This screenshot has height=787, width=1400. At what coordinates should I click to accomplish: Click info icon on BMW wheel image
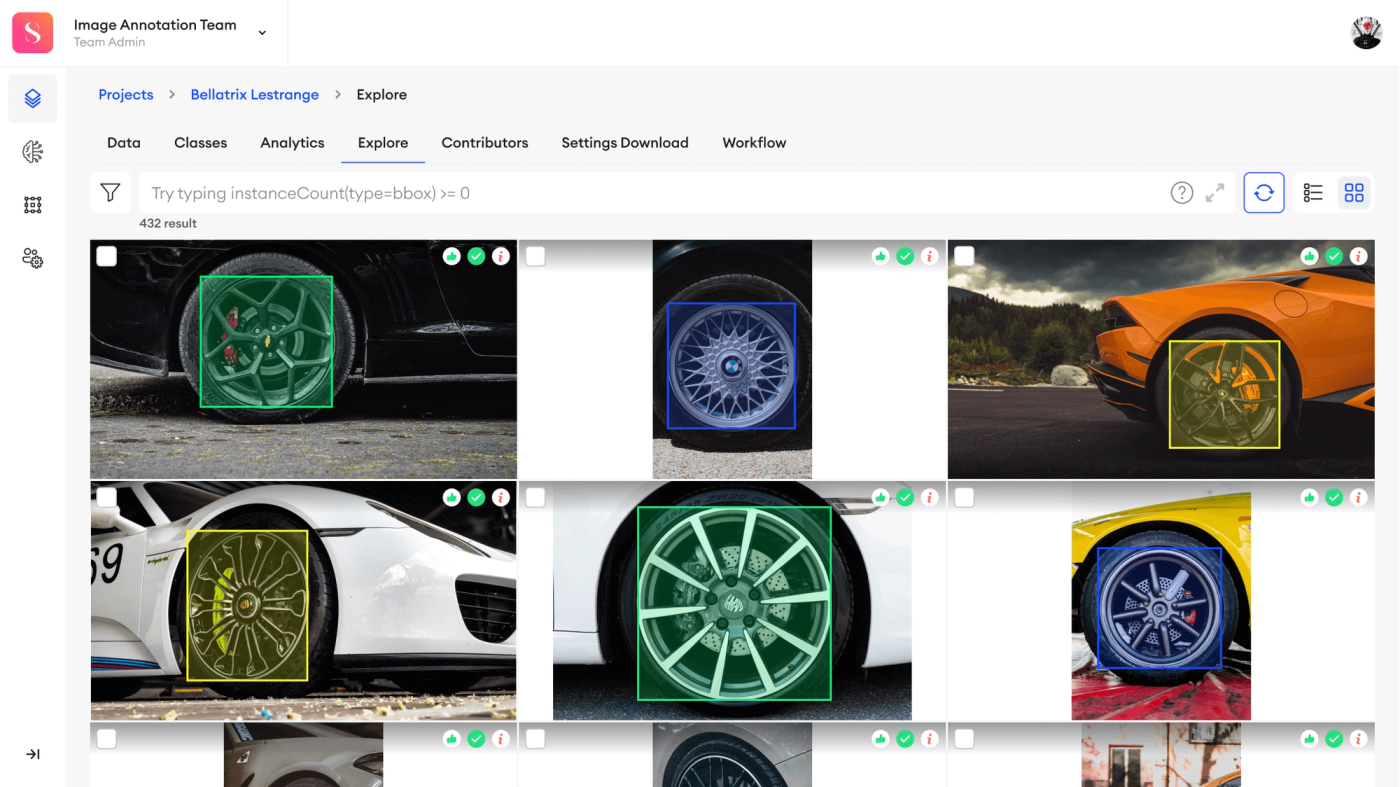(929, 256)
